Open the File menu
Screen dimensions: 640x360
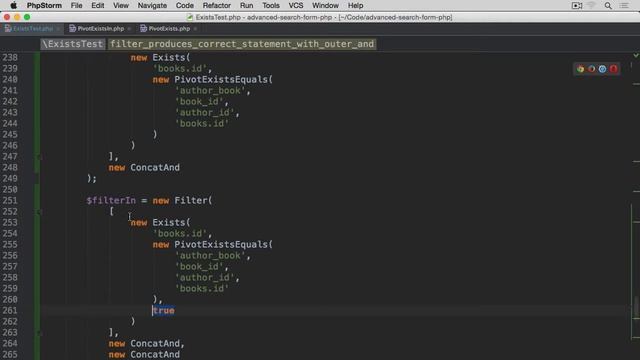click(x=76, y=6)
